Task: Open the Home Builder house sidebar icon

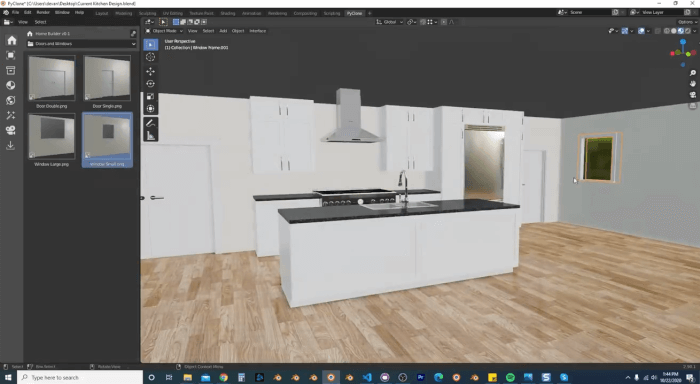Action: point(11,41)
